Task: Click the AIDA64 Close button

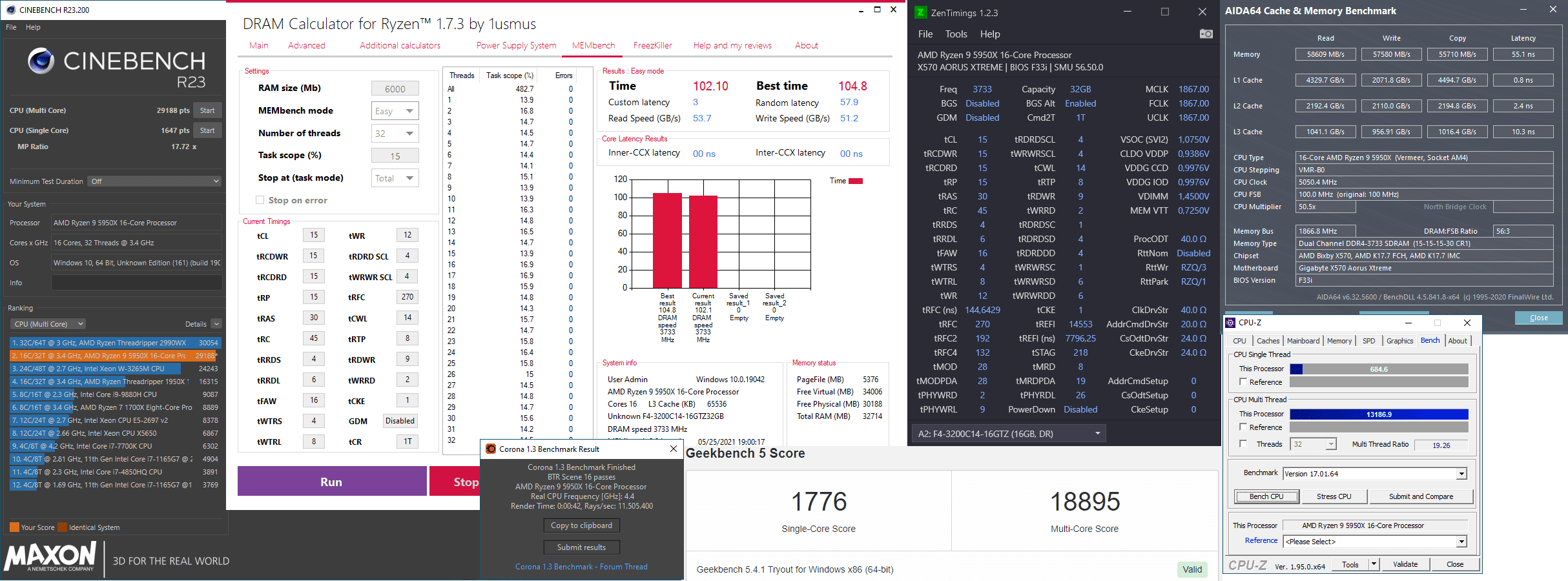Action: pyautogui.click(x=1538, y=318)
